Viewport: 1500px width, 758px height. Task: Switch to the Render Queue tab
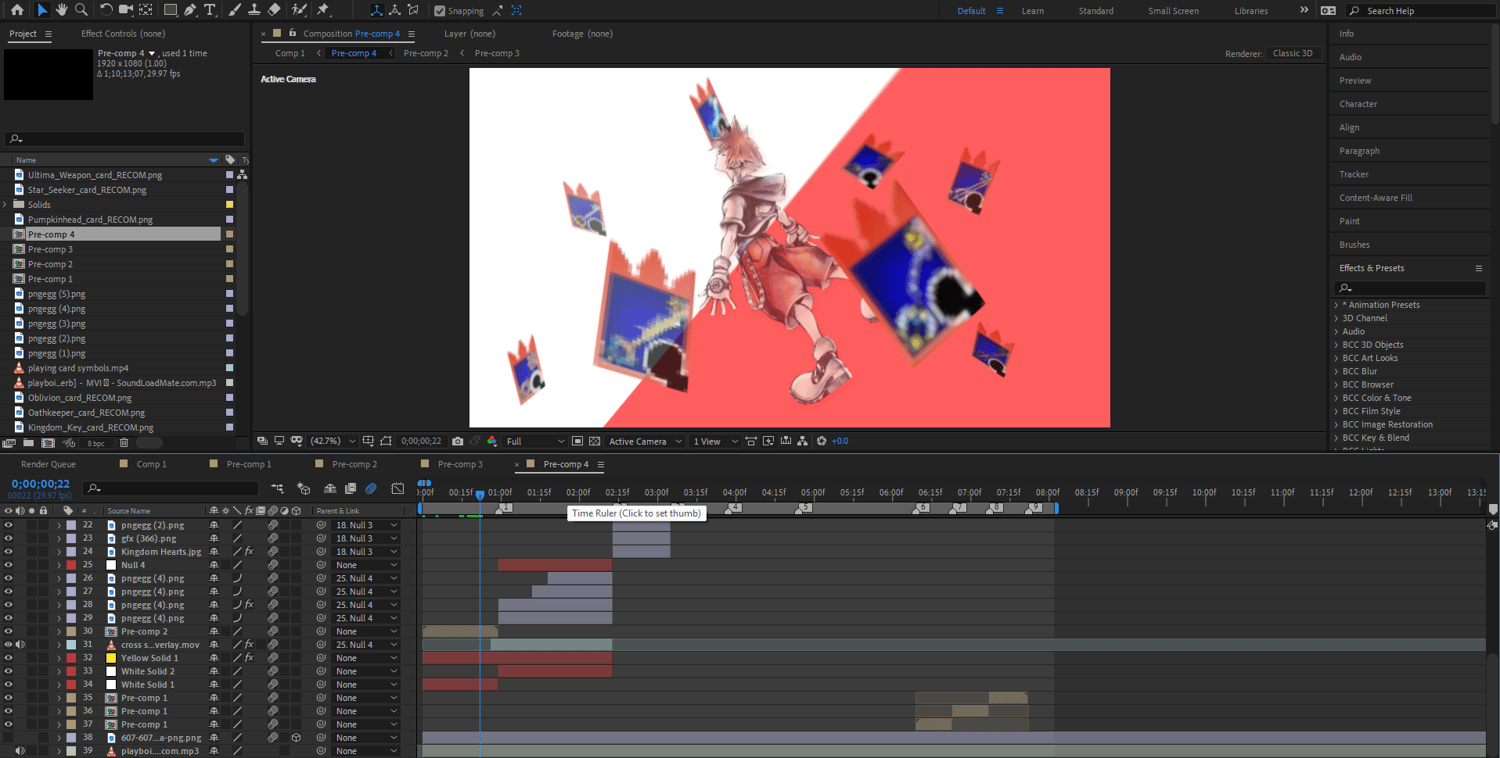[48, 464]
